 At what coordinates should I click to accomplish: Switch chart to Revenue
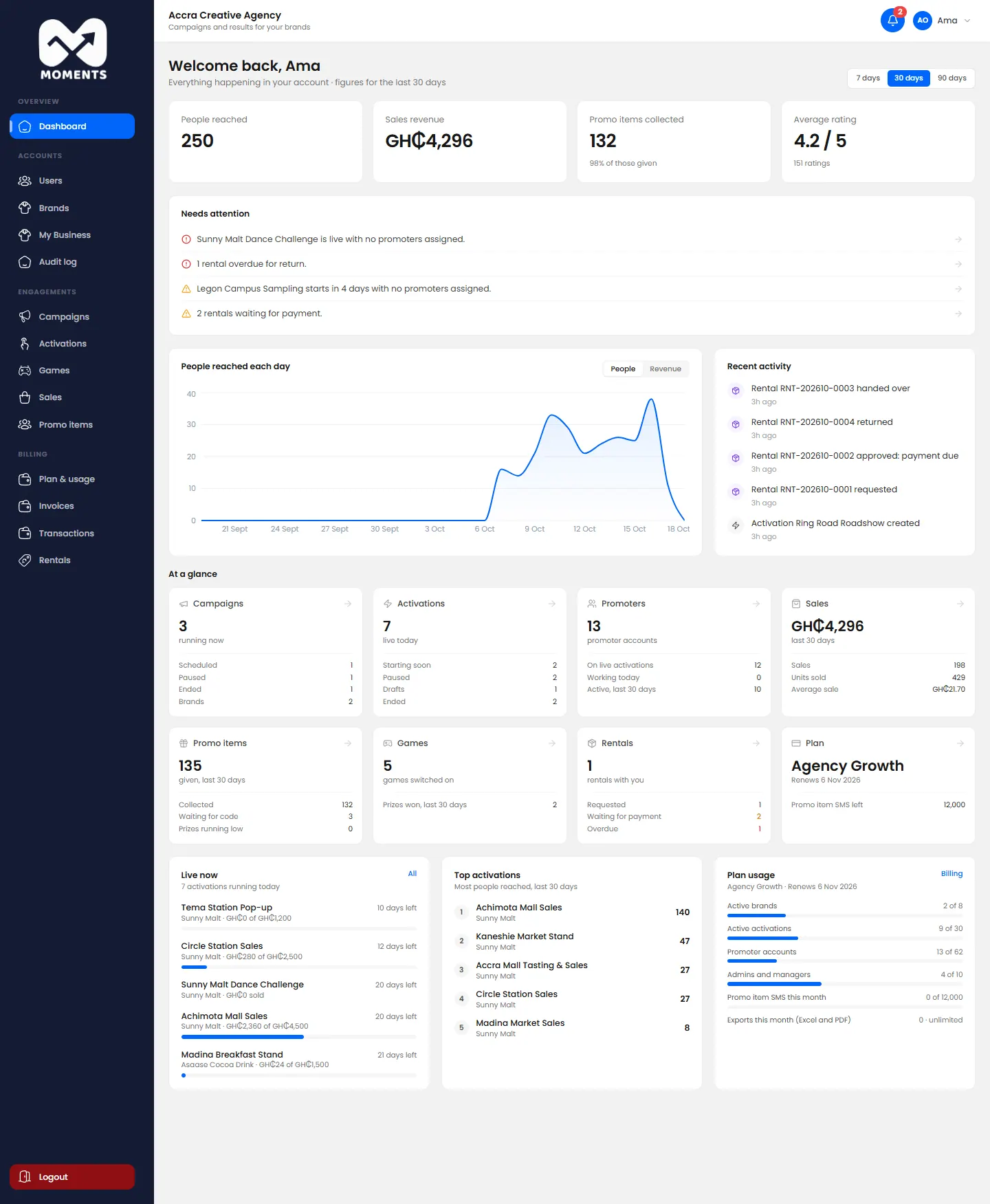(x=665, y=369)
